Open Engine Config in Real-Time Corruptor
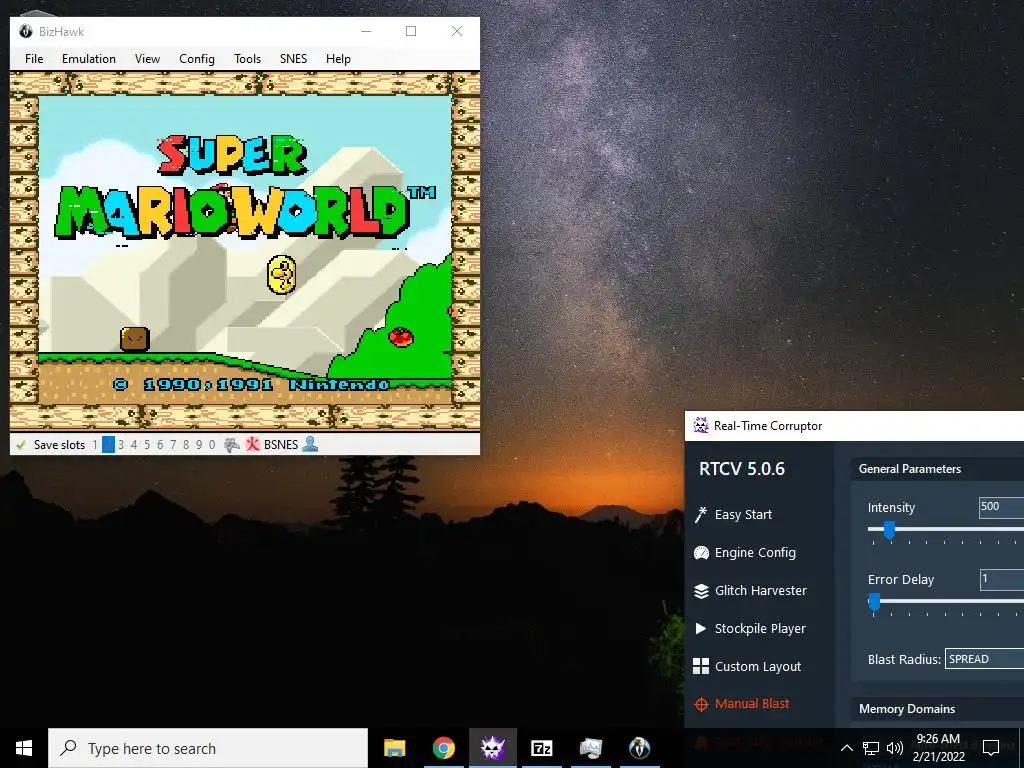This screenshot has width=1024, height=768. [744, 552]
